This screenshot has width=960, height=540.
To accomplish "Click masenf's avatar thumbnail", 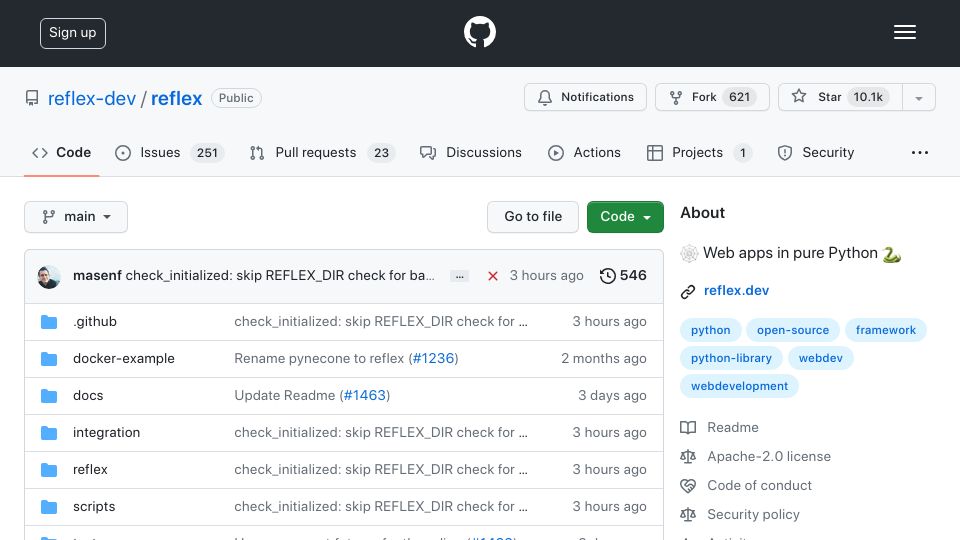I will (49, 277).
